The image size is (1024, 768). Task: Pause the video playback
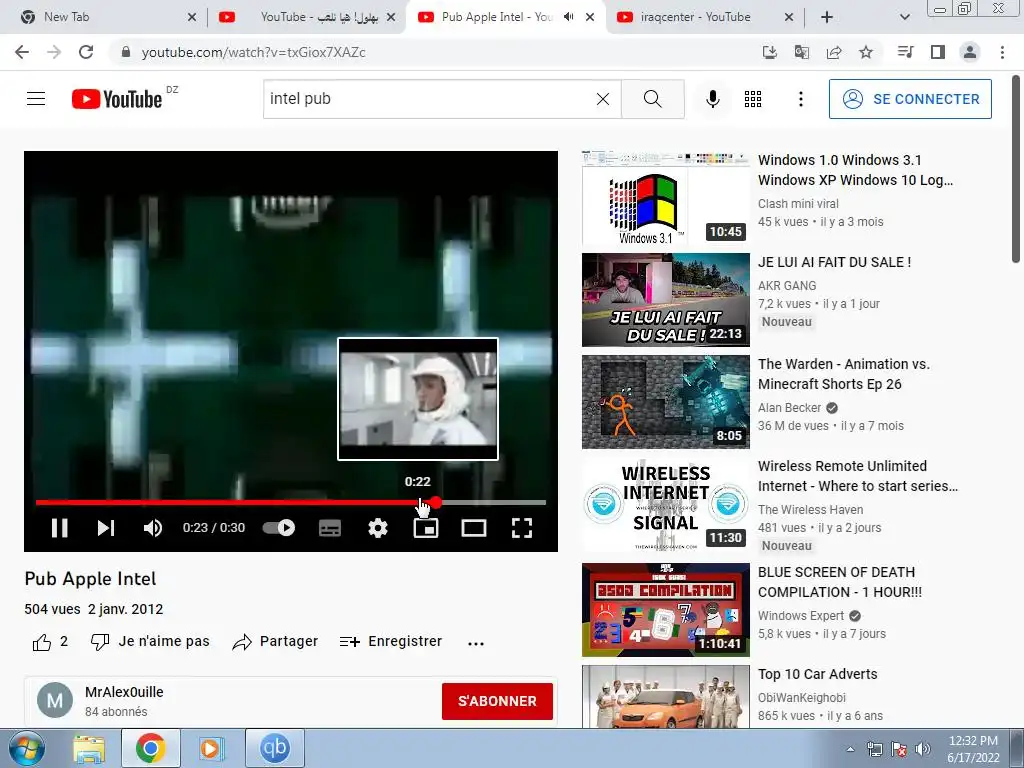point(59,528)
